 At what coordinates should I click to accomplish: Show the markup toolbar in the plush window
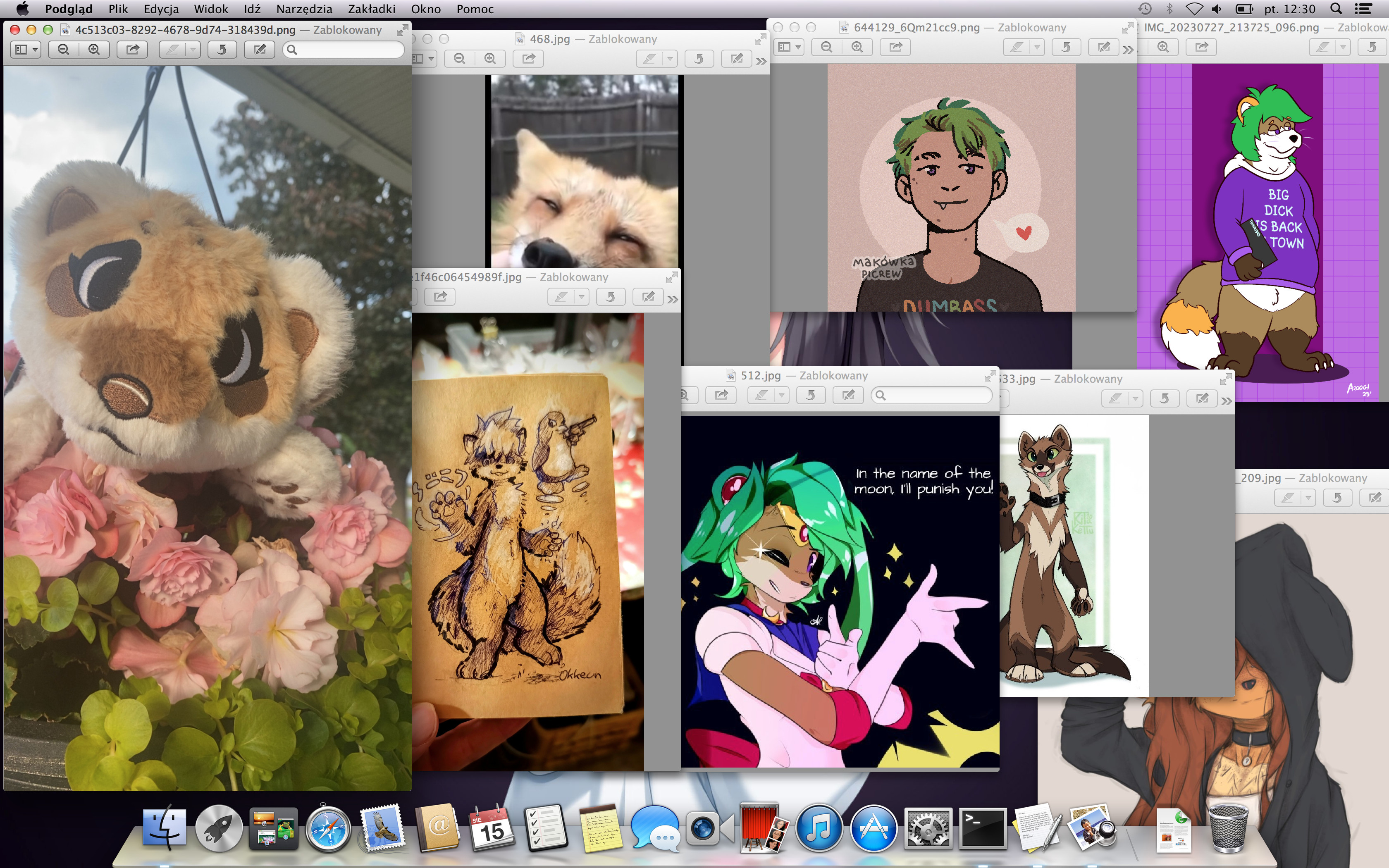[x=260, y=49]
